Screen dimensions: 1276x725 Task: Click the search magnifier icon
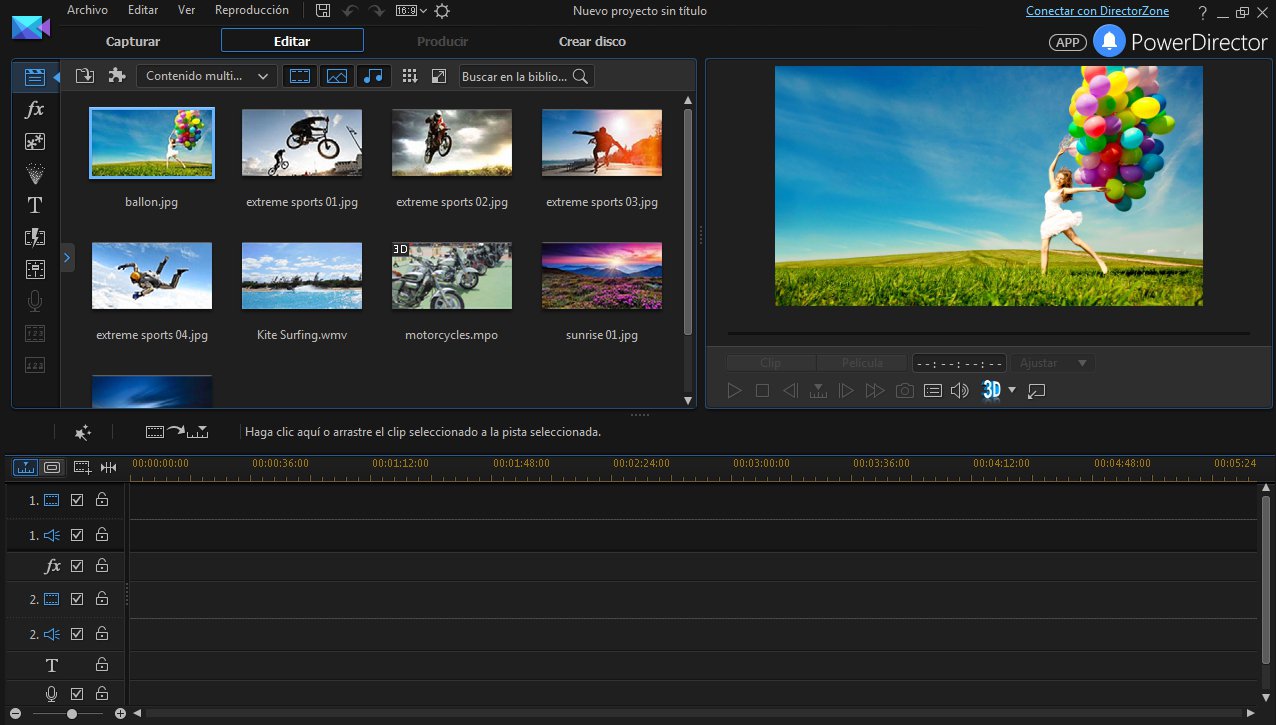tap(580, 76)
